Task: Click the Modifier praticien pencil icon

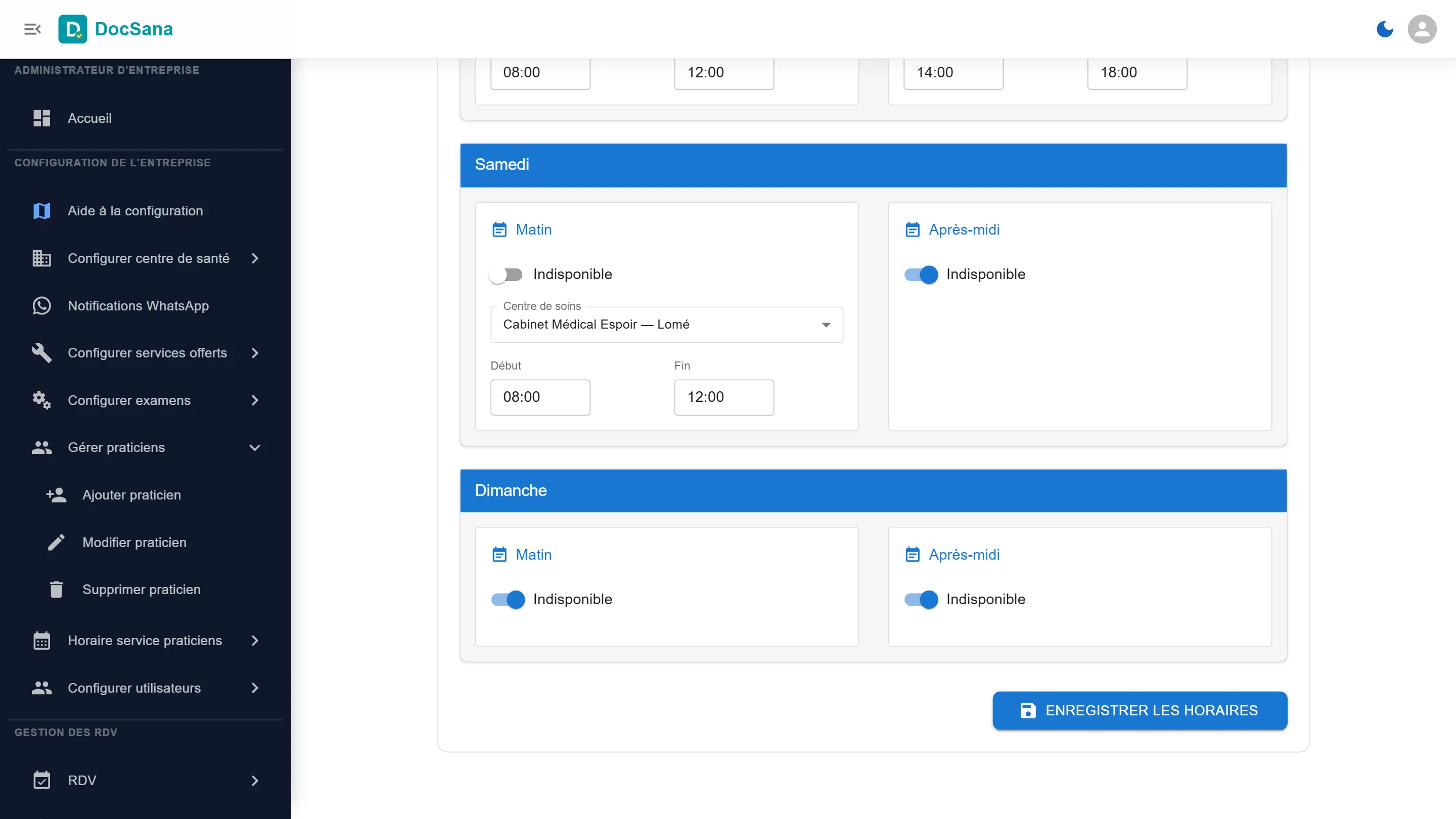Action: coord(56,542)
